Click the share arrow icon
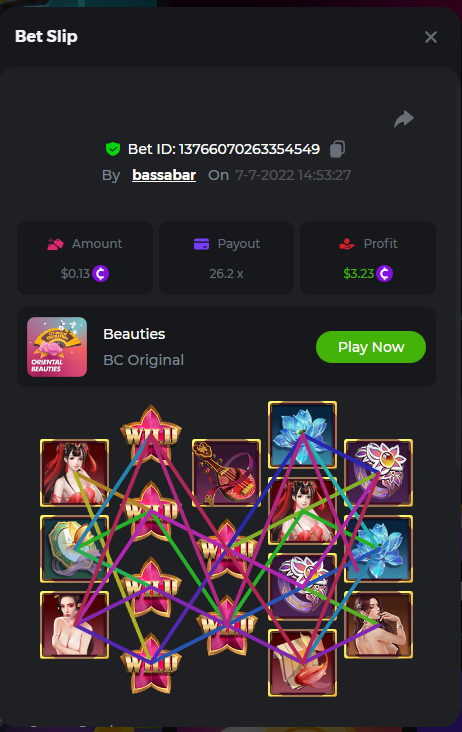462x732 pixels. pos(404,119)
